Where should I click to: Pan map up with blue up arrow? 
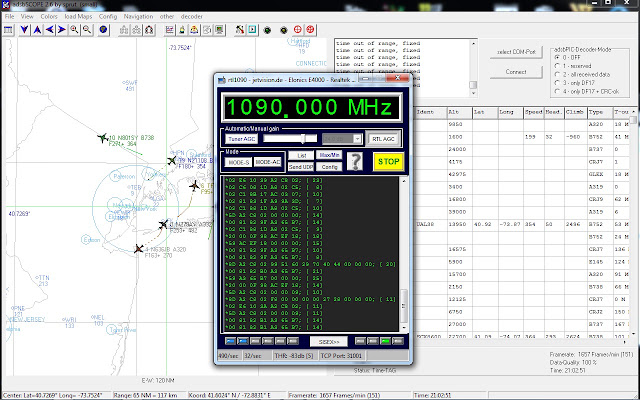pyautogui.click(x=37, y=30)
